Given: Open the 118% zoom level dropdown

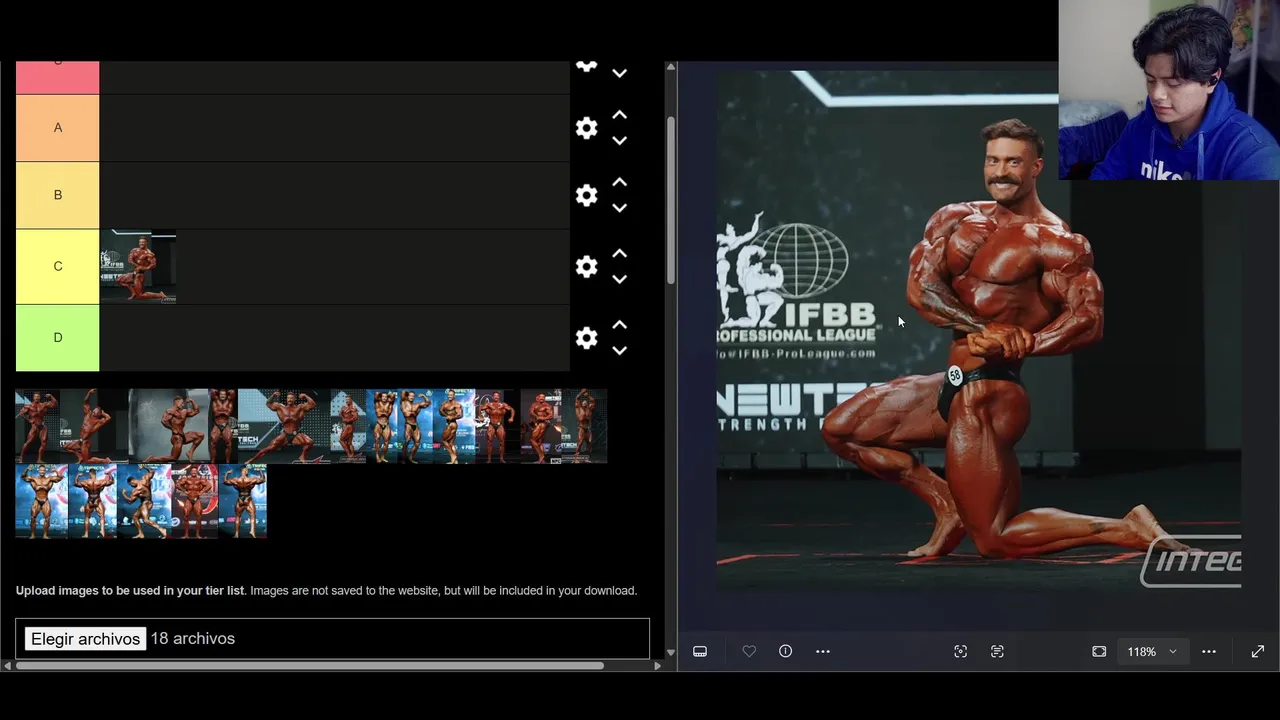Looking at the screenshot, I should click(x=1152, y=651).
